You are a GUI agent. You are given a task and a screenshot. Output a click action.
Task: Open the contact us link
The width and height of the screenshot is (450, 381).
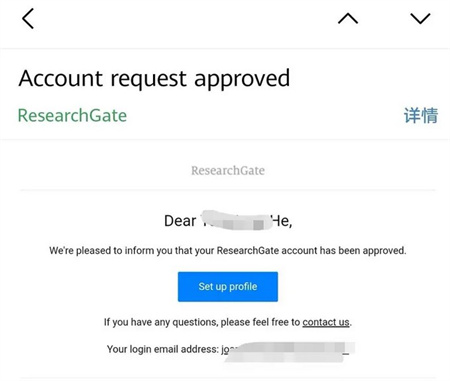click(x=326, y=322)
